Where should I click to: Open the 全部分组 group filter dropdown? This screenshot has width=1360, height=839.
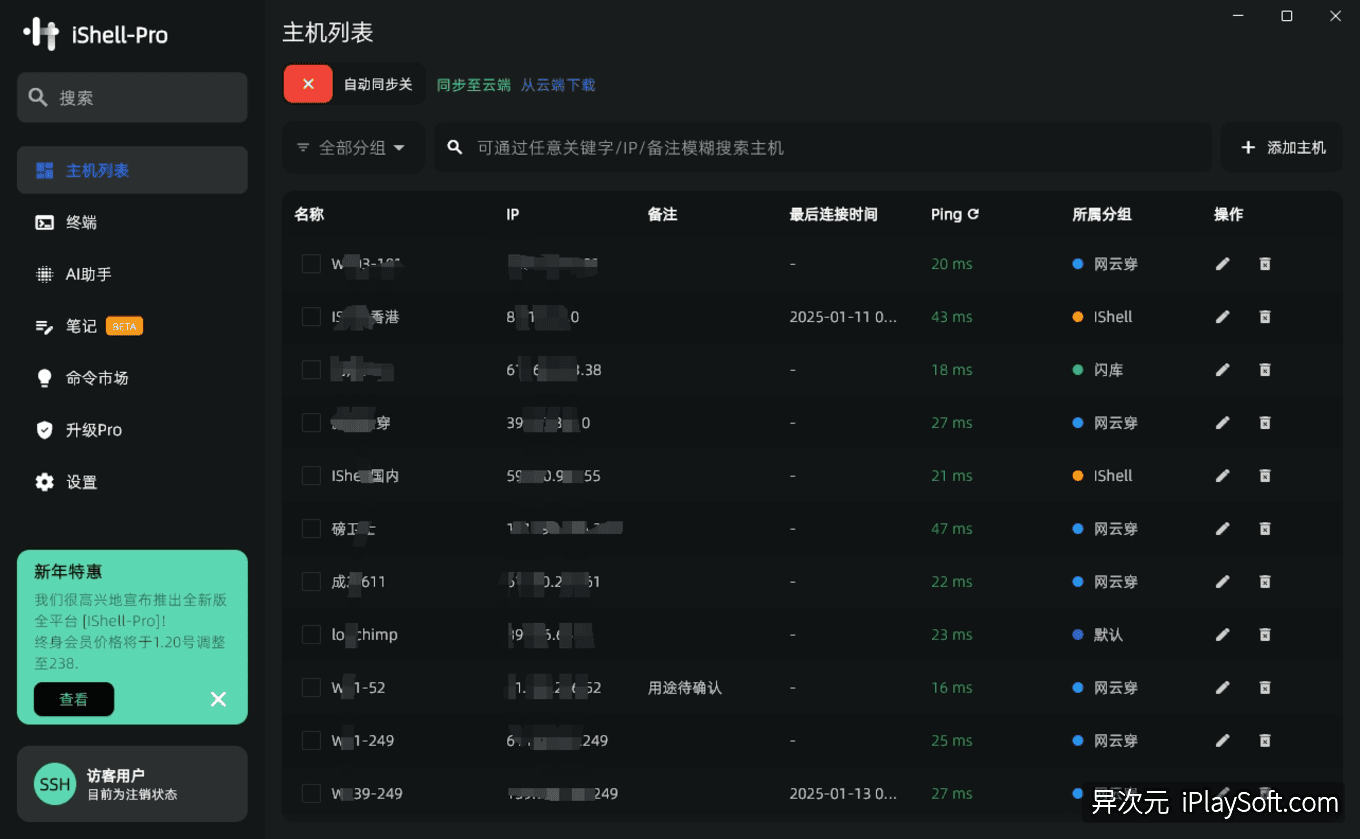pos(352,146)
